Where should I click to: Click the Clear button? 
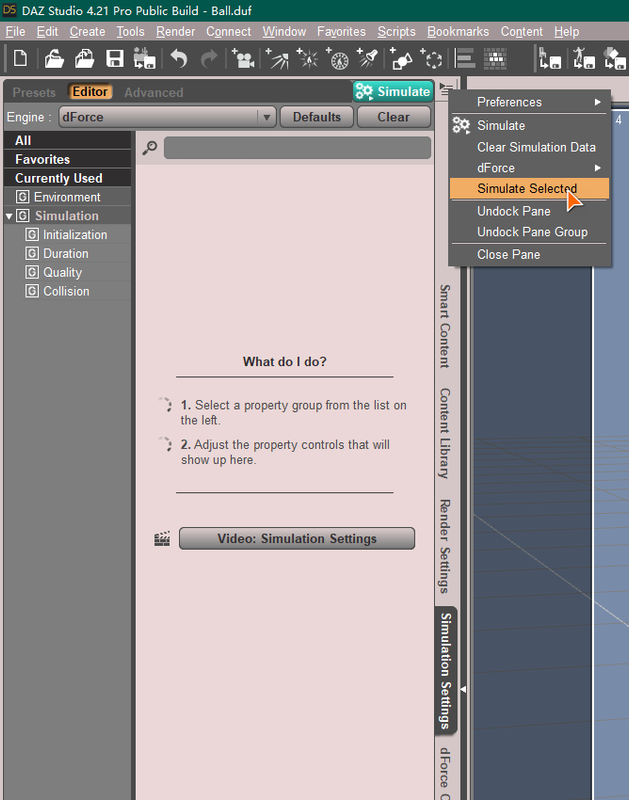pyautogui.click(x=393, y=117)
